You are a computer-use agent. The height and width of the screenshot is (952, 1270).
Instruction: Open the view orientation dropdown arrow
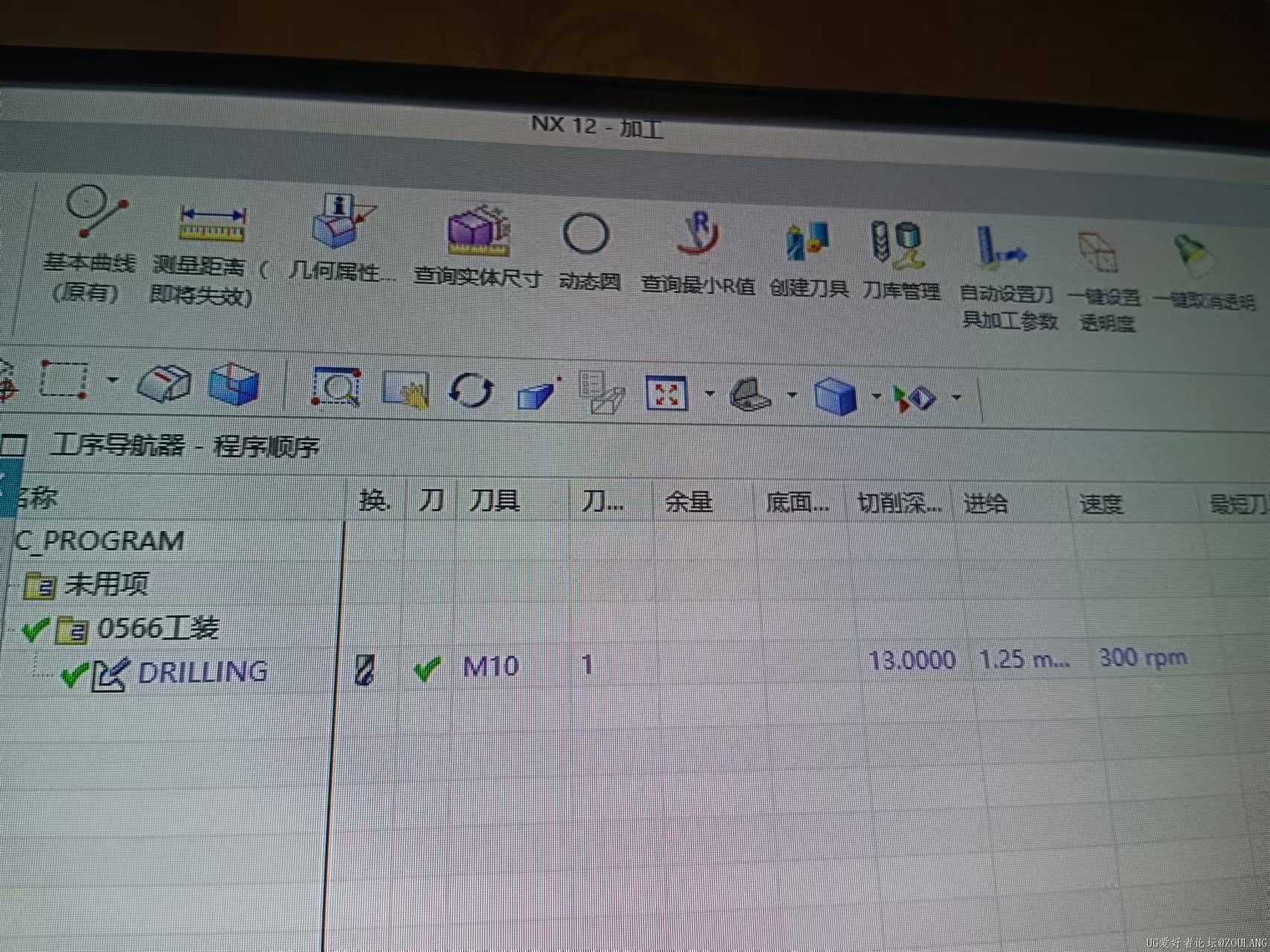tap(792, 394)
